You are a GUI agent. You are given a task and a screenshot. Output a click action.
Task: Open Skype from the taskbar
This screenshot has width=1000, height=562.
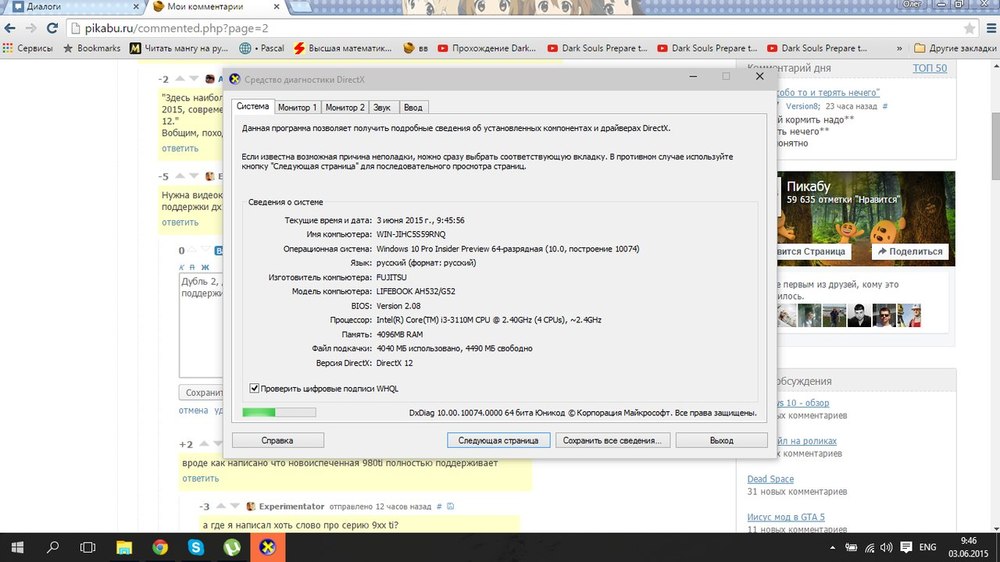pyautogui.click(x=196, y=547)
